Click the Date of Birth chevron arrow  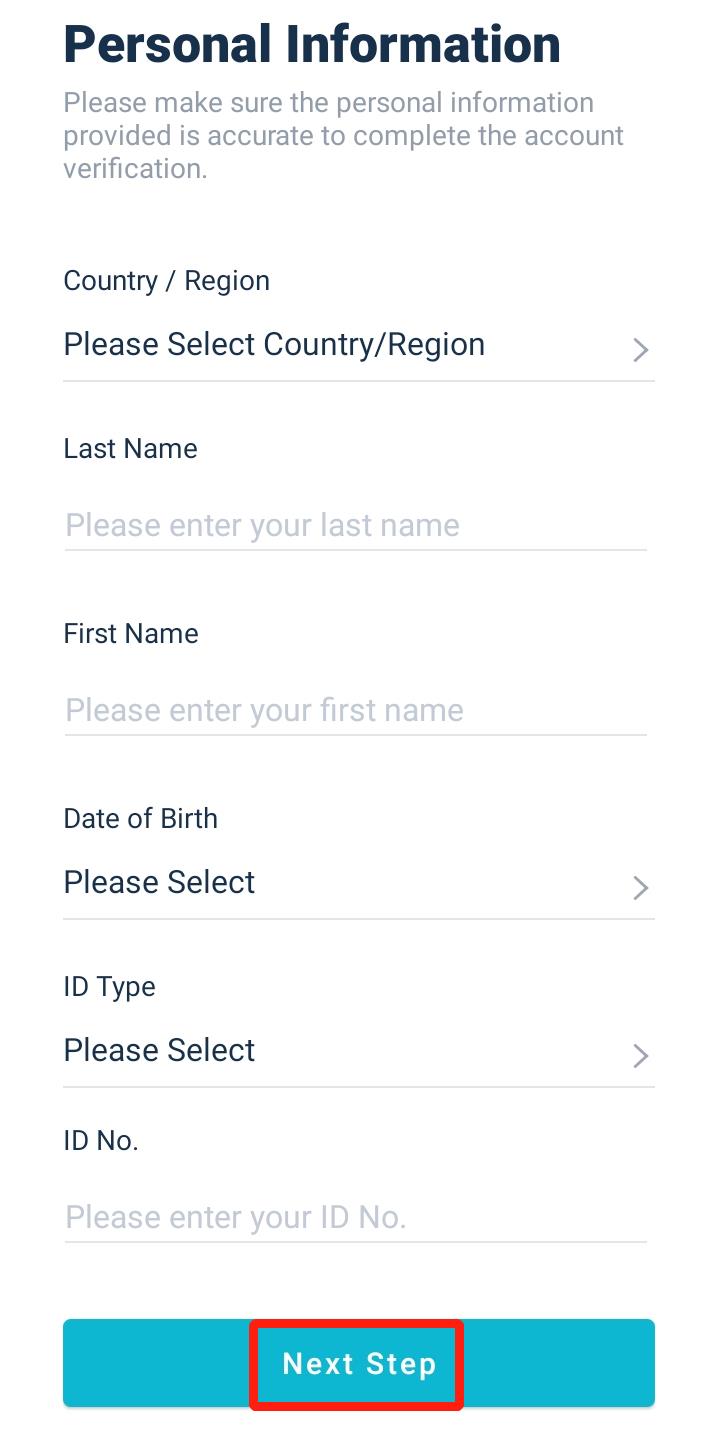point(641,887)
